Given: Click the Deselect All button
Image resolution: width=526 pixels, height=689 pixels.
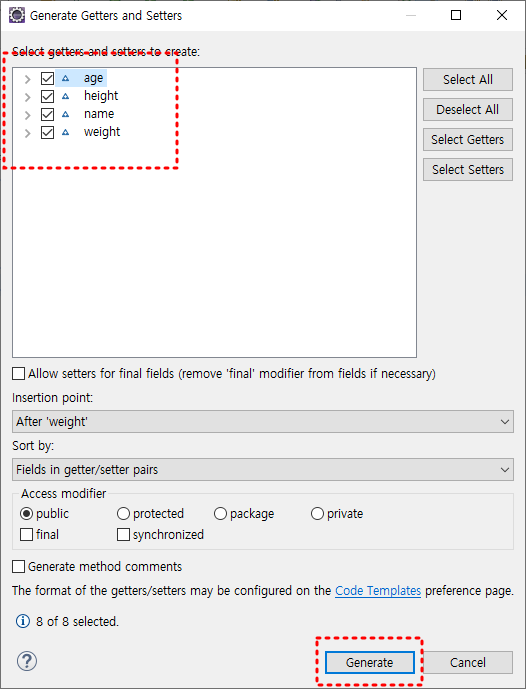Looking at the screenshot, I should 468,109.
